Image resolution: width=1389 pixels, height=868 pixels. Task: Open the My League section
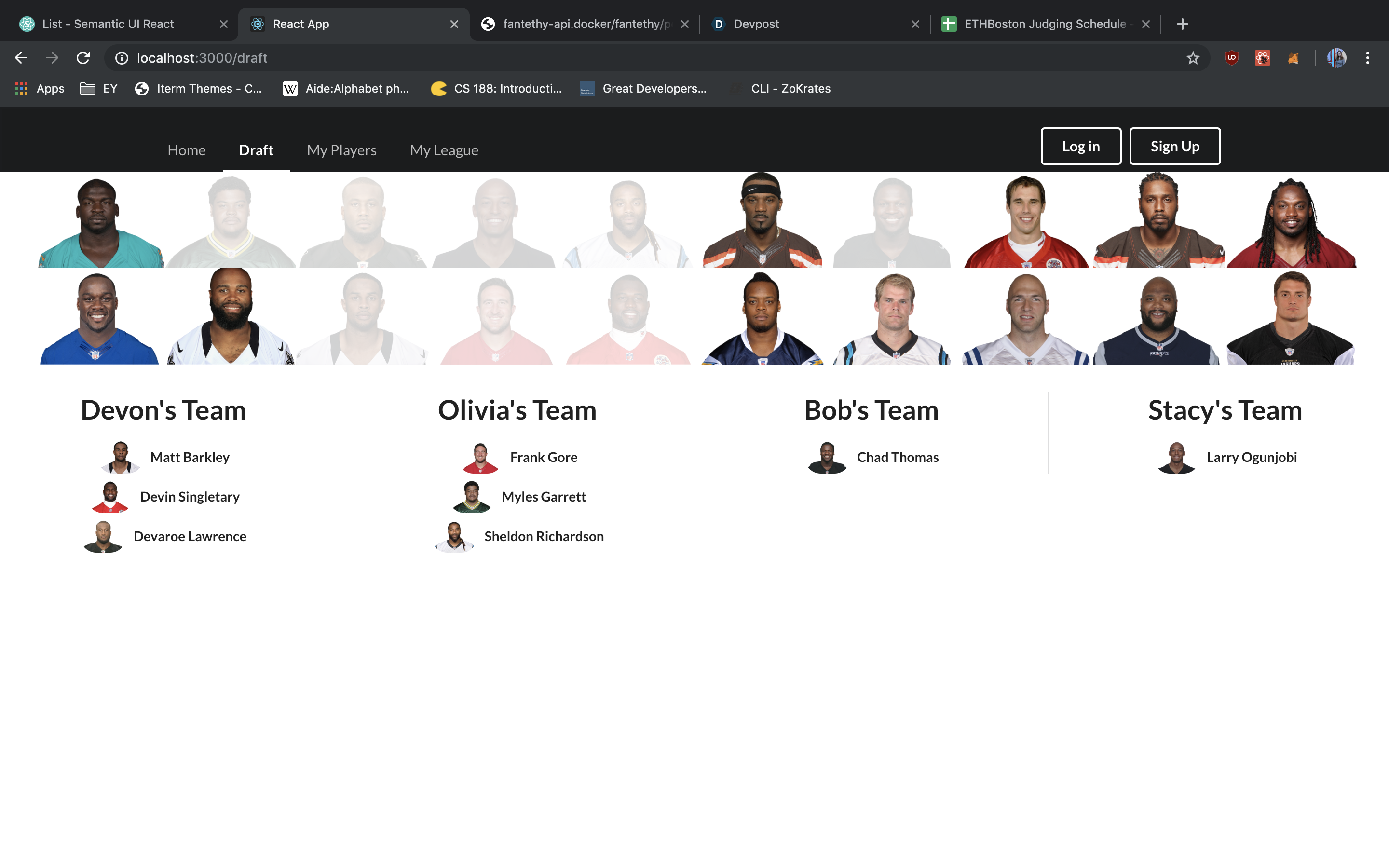(x=444, y=150)
